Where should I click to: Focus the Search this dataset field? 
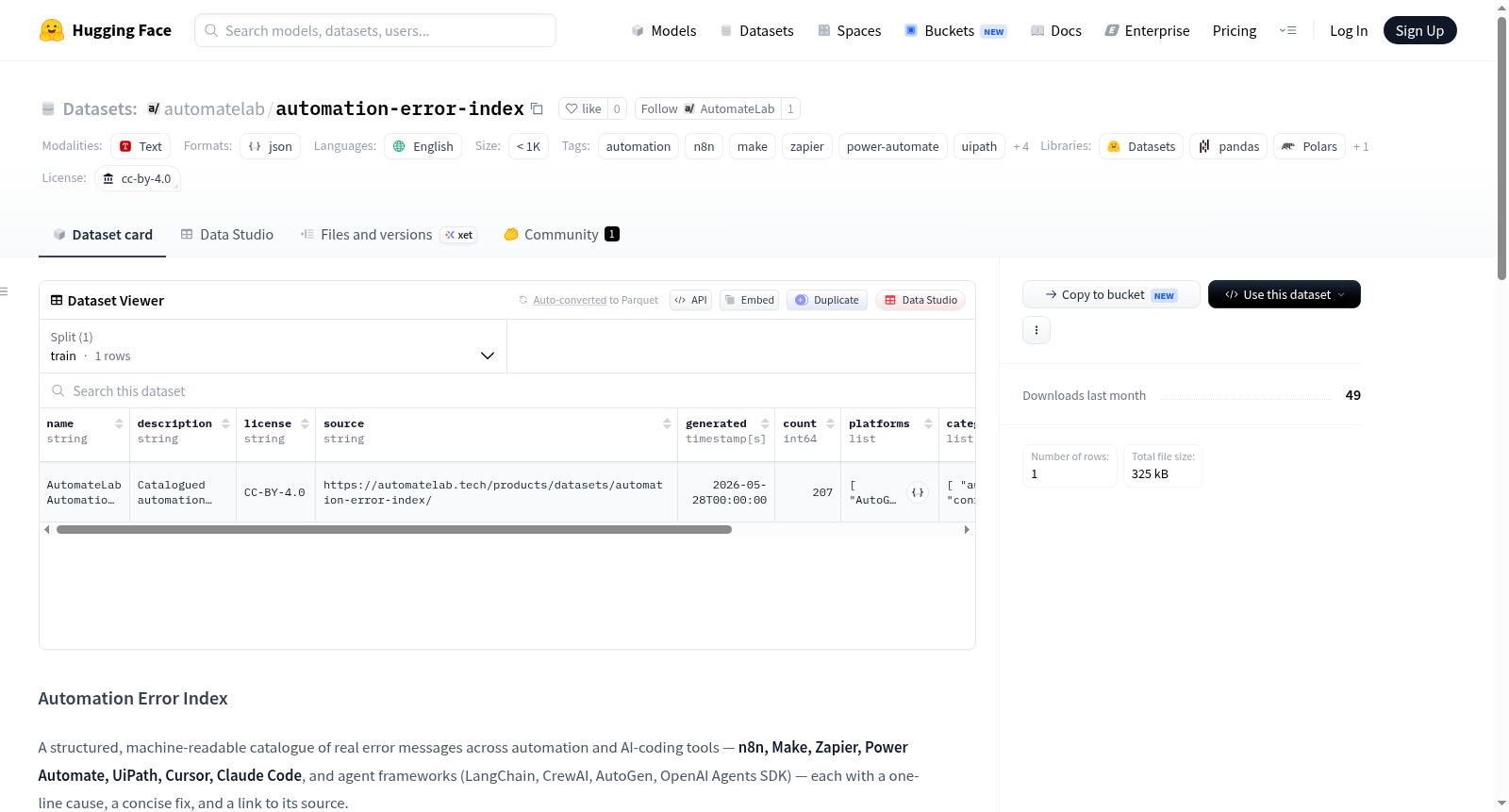click(x=507, y=390)
